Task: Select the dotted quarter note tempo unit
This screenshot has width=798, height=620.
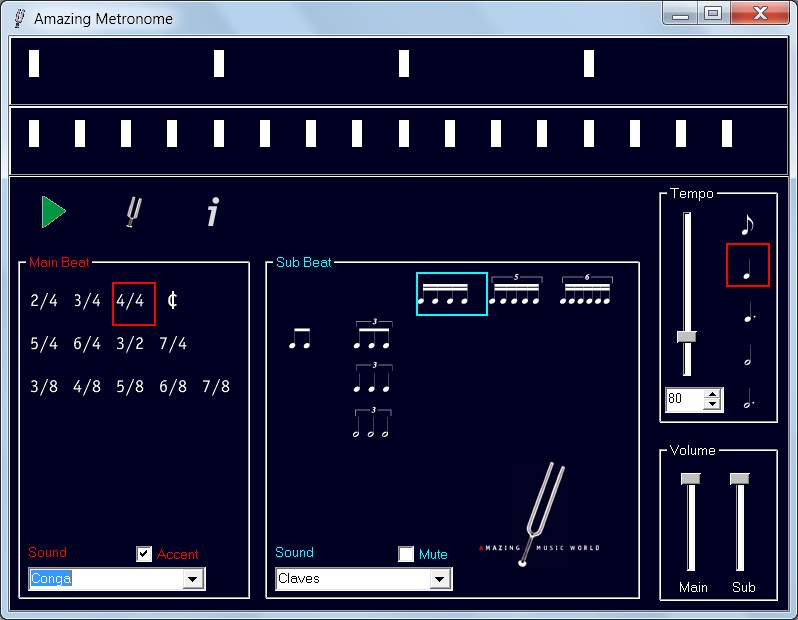Action: (x=747, y=316)
